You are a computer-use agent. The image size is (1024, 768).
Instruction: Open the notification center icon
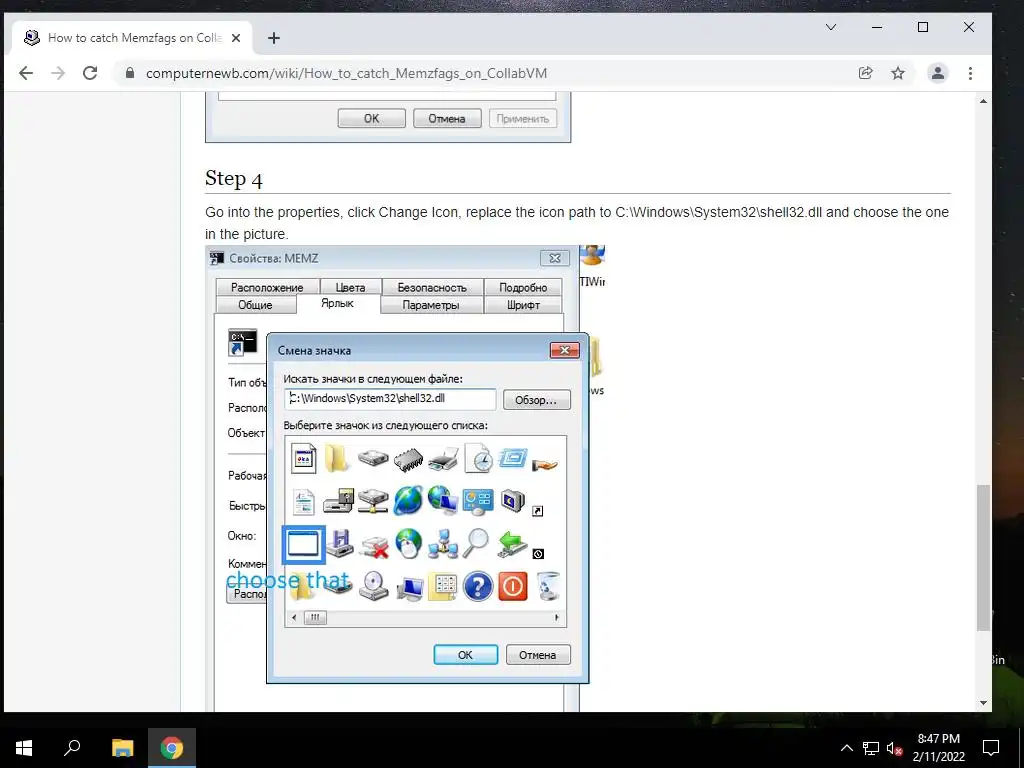(x=991, y=748)
